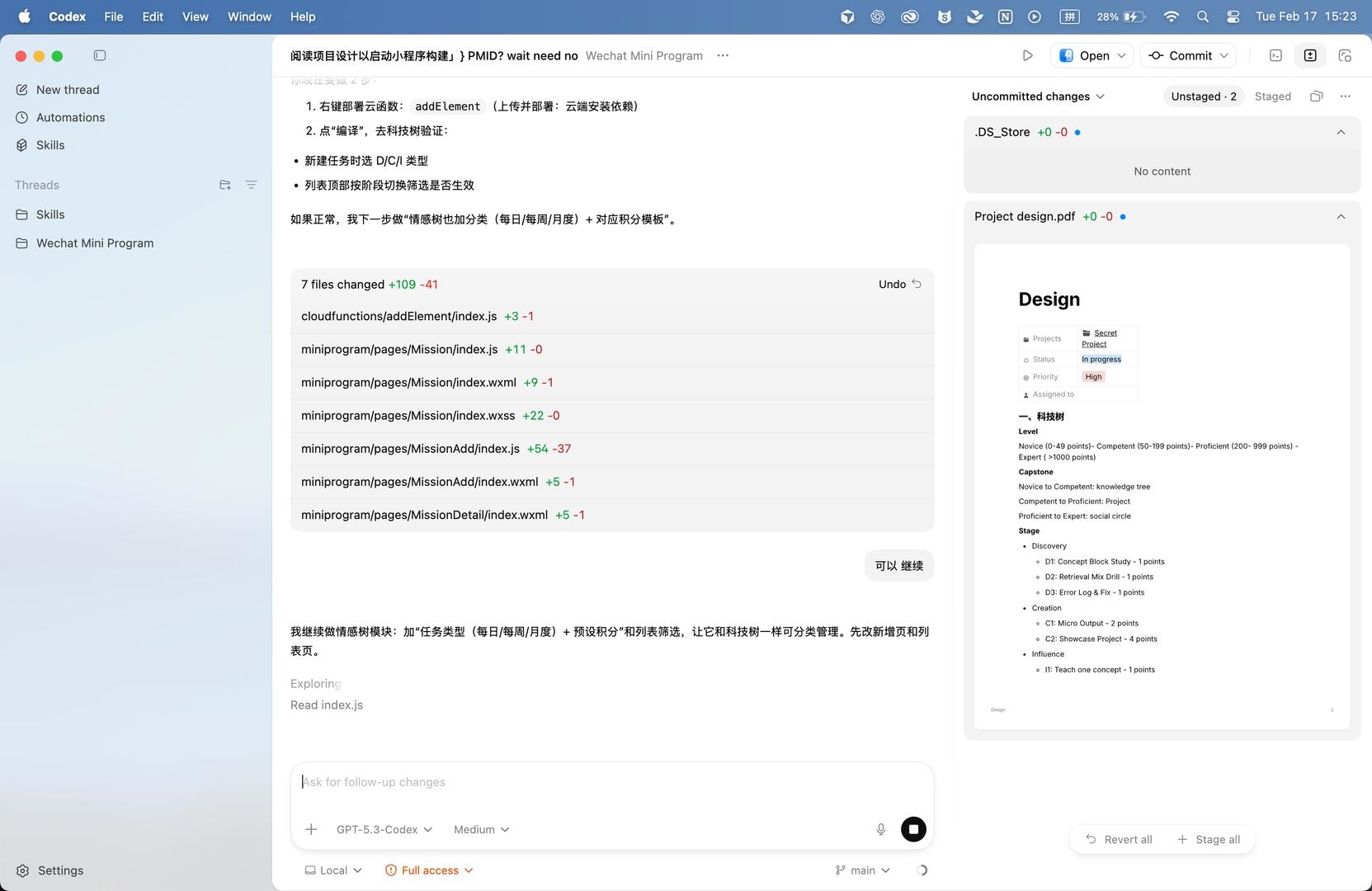Viewport: 1372px width, 891px height.
Task: Click the copy windows icon in header
Action: 1345,55
